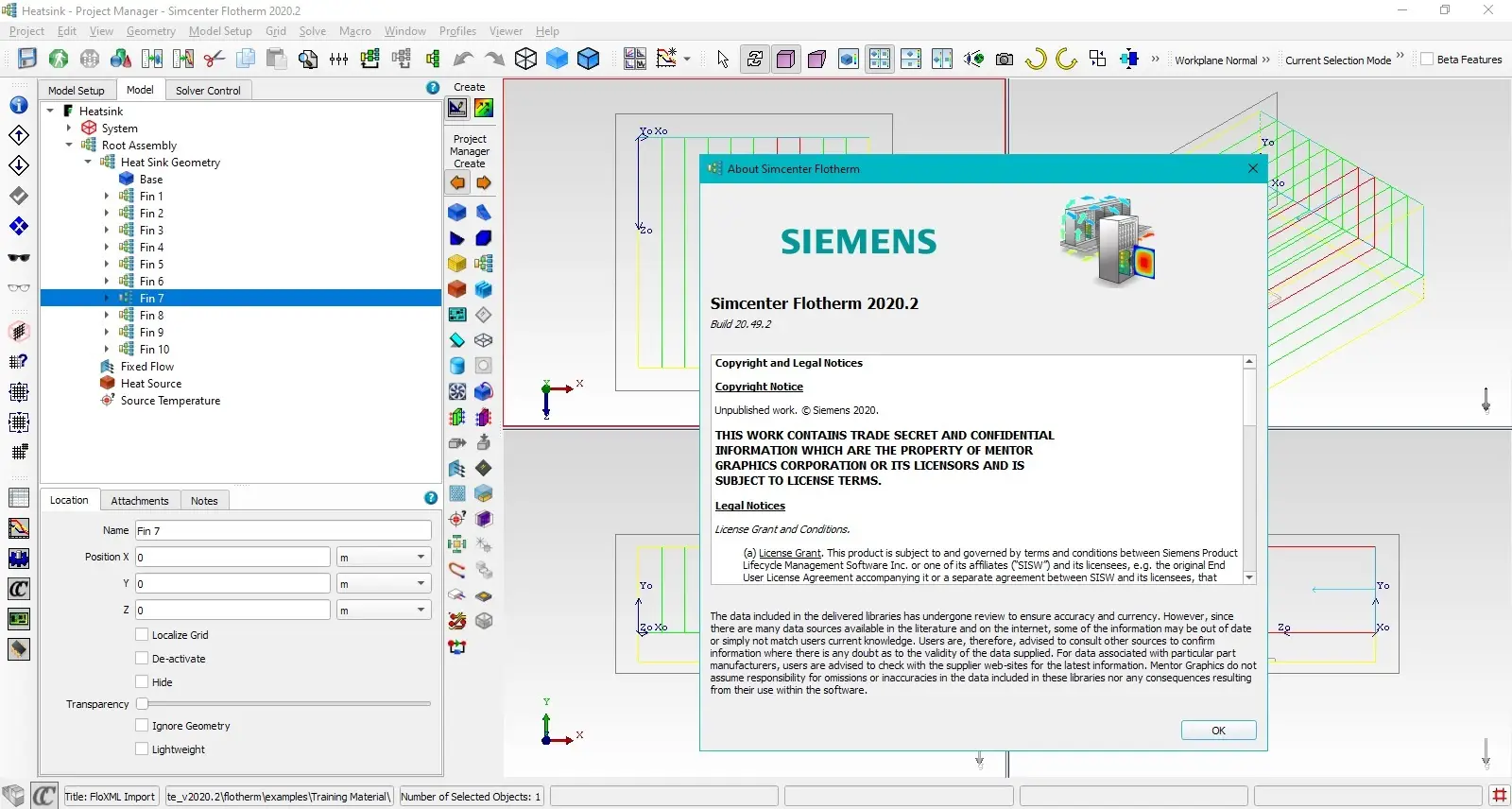Select the wireframe cube view icon

526,59
